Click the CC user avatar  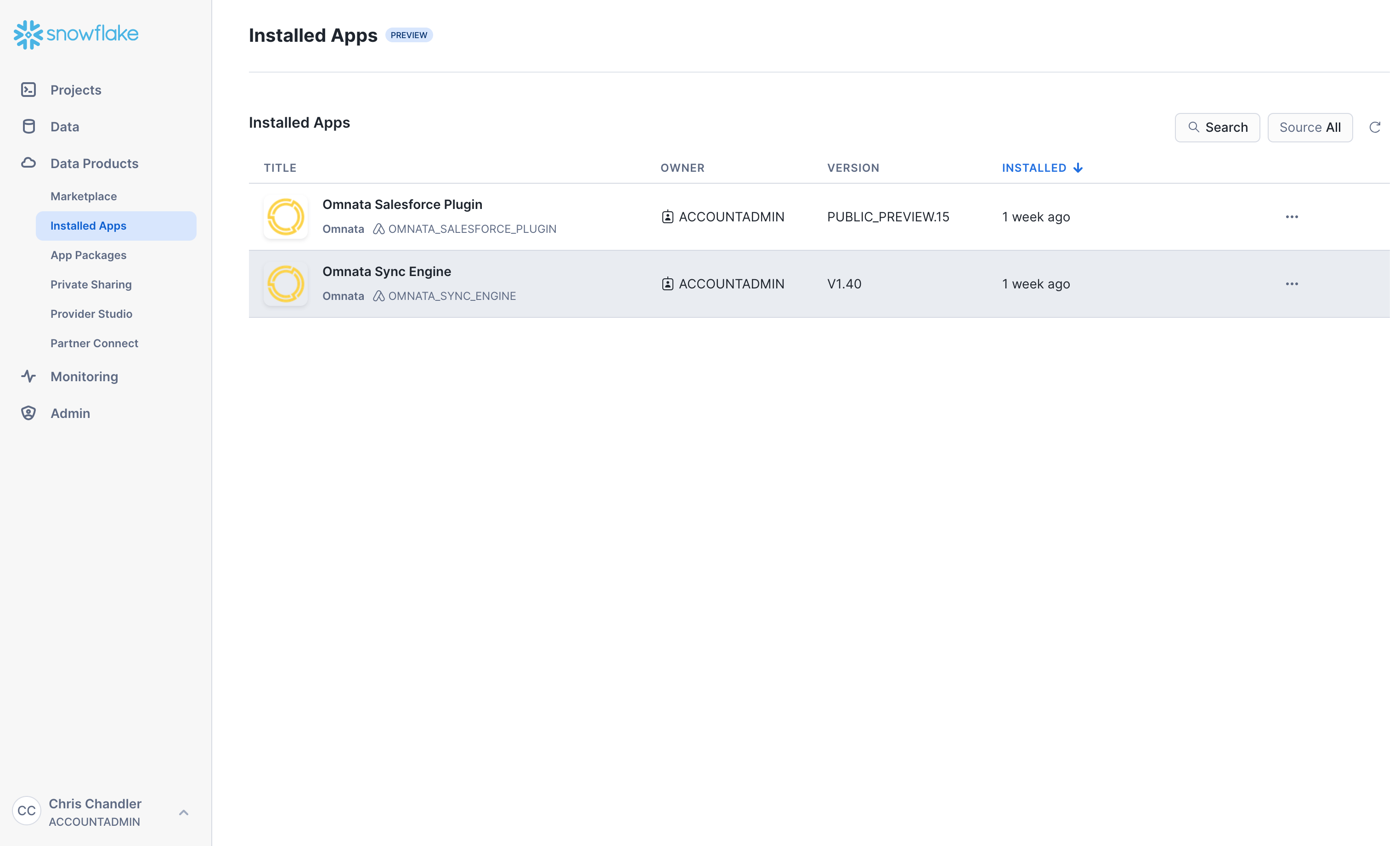(x=26, y=811)
